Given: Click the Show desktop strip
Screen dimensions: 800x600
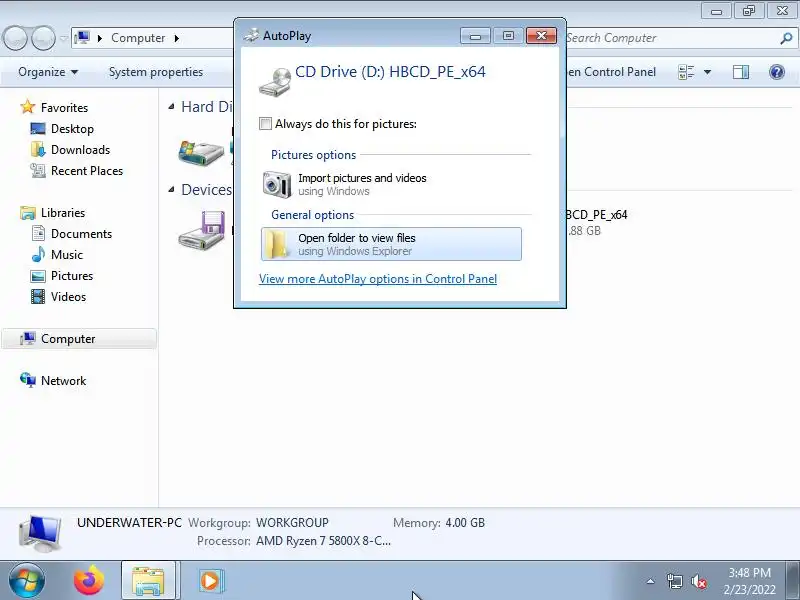Looking at the screenshot, I should point(793,580).
